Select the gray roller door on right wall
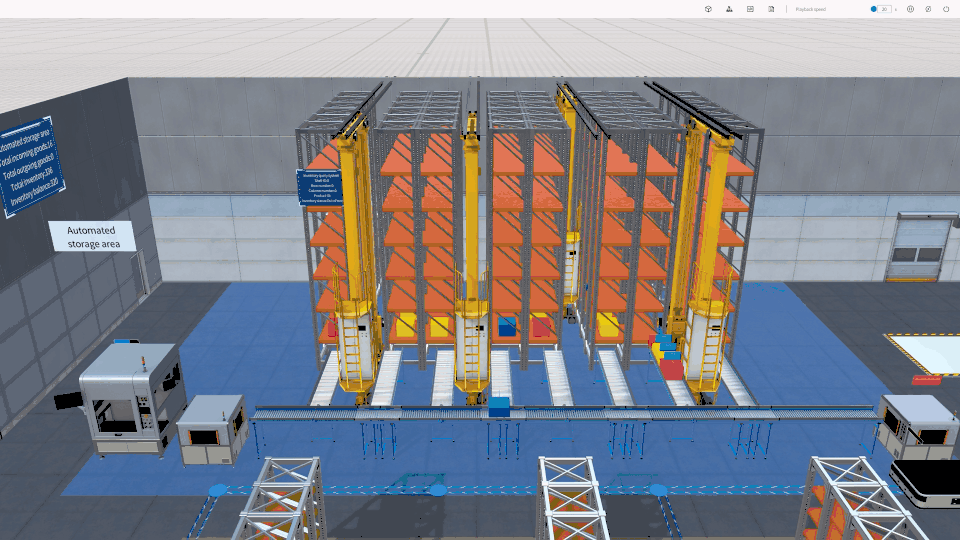Screen dimensions: 960x540 920,248
